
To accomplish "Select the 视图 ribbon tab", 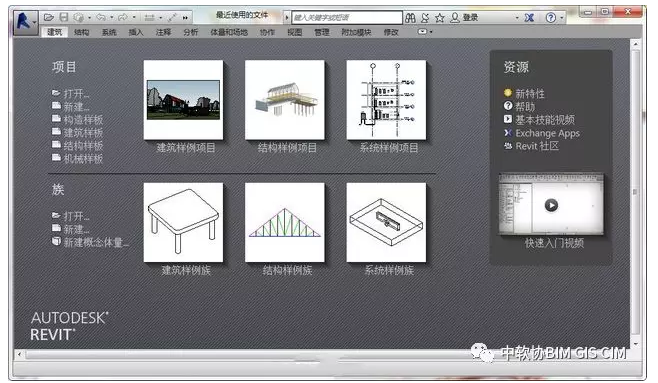I will pos(295,32).
